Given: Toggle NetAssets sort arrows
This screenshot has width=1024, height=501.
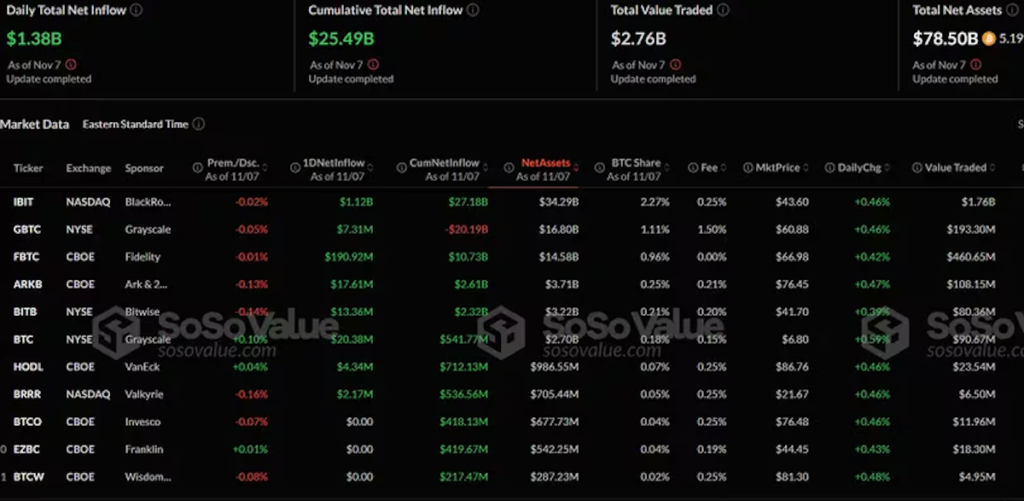Looking at the screenshot, I should pos(576,168).
